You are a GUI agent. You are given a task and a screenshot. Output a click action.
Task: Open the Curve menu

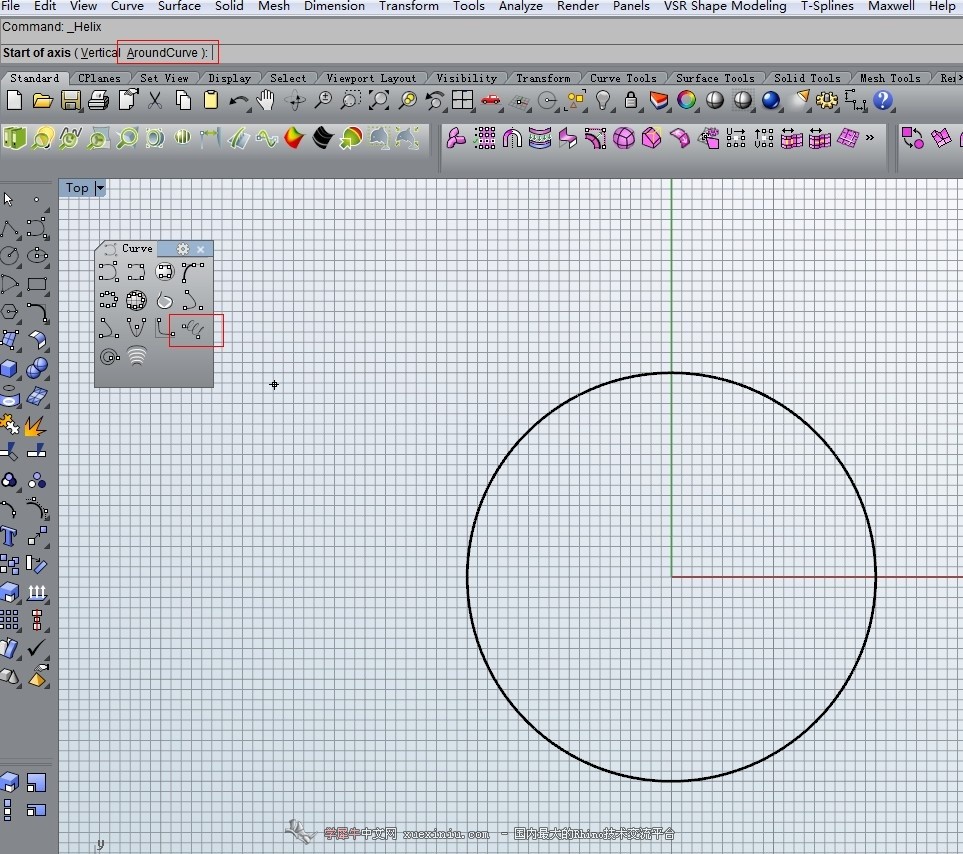coord(127,6)
